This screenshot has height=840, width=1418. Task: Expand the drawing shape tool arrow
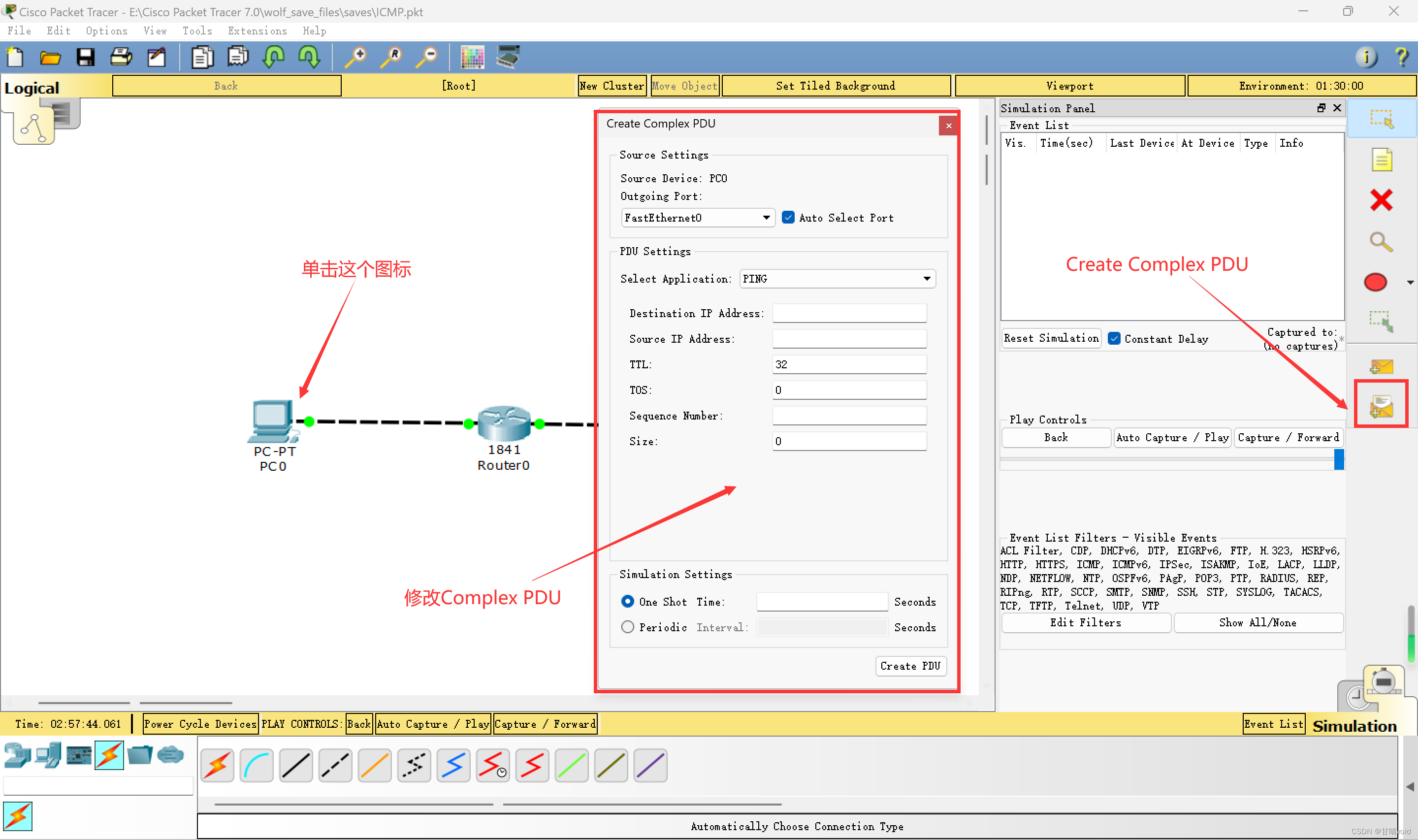(x=1410, y=283)
